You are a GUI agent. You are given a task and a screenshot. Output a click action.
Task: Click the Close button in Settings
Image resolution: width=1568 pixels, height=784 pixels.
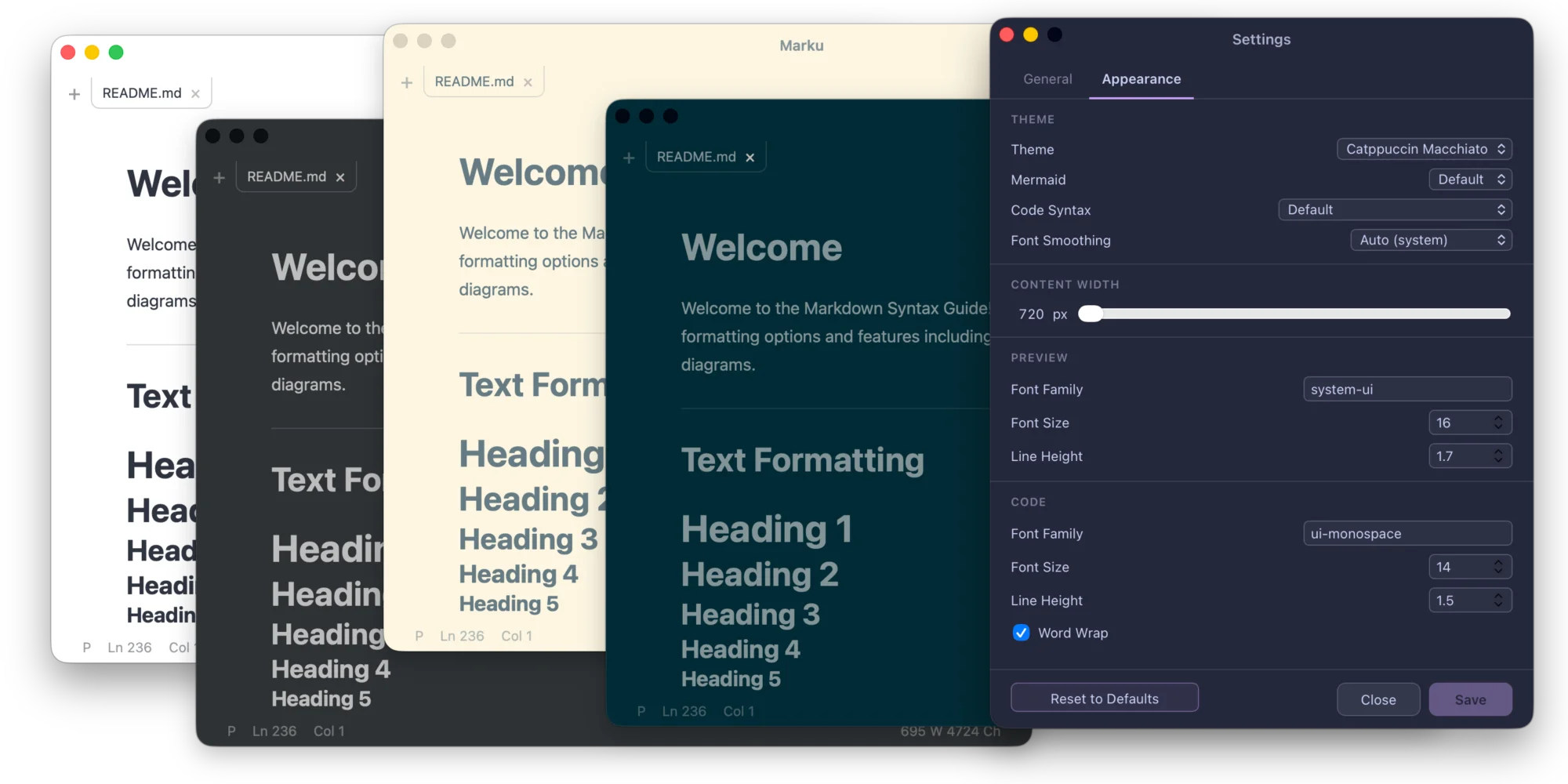1378,699
